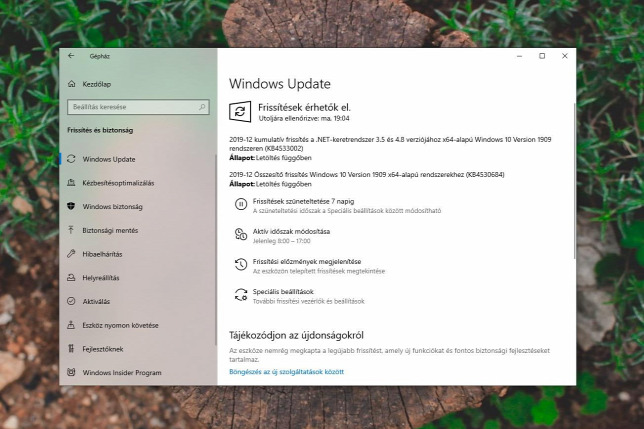Click the Eszköz nyomon követése locator icon
644x429 pixels.
(71, 325)
